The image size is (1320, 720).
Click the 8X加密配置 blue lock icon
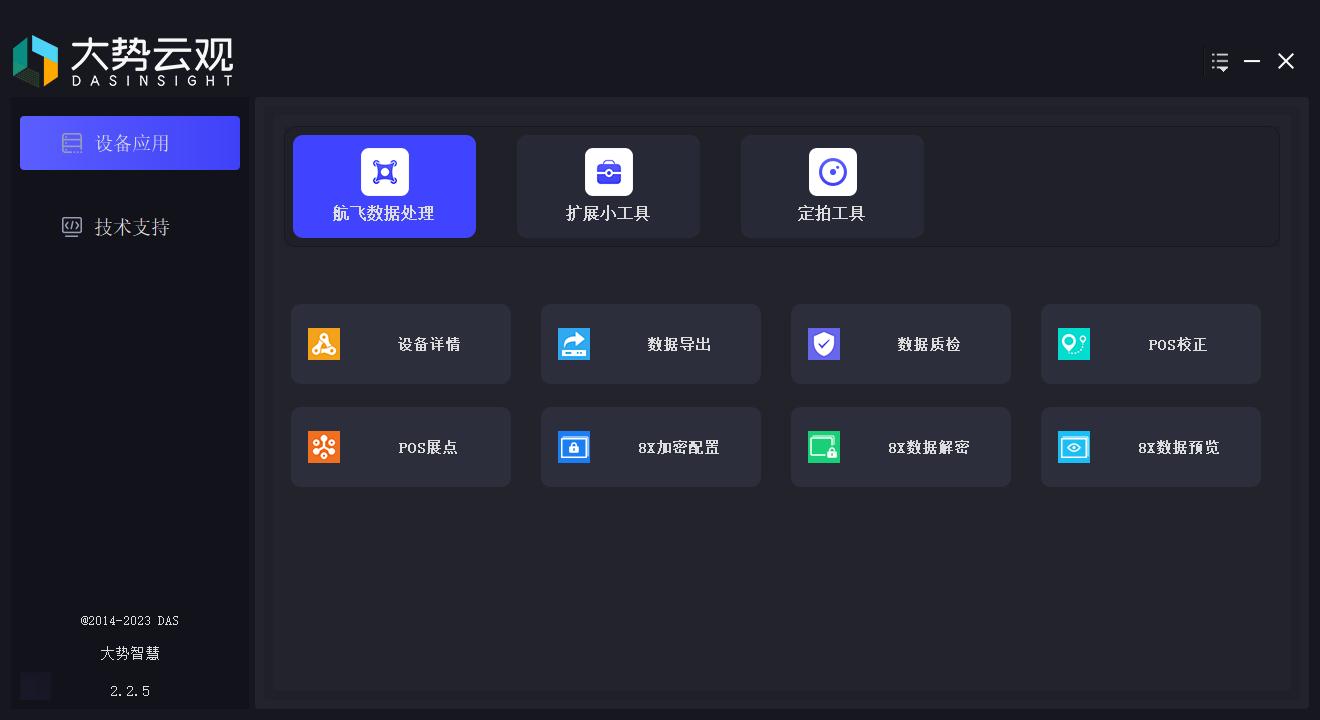coord(574,447)
